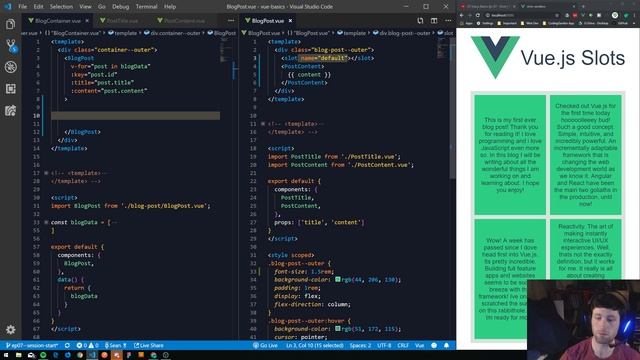Open the Live Share view in activity bar
The width and height of the screenshot is (640, 360).
click(11, 110)
